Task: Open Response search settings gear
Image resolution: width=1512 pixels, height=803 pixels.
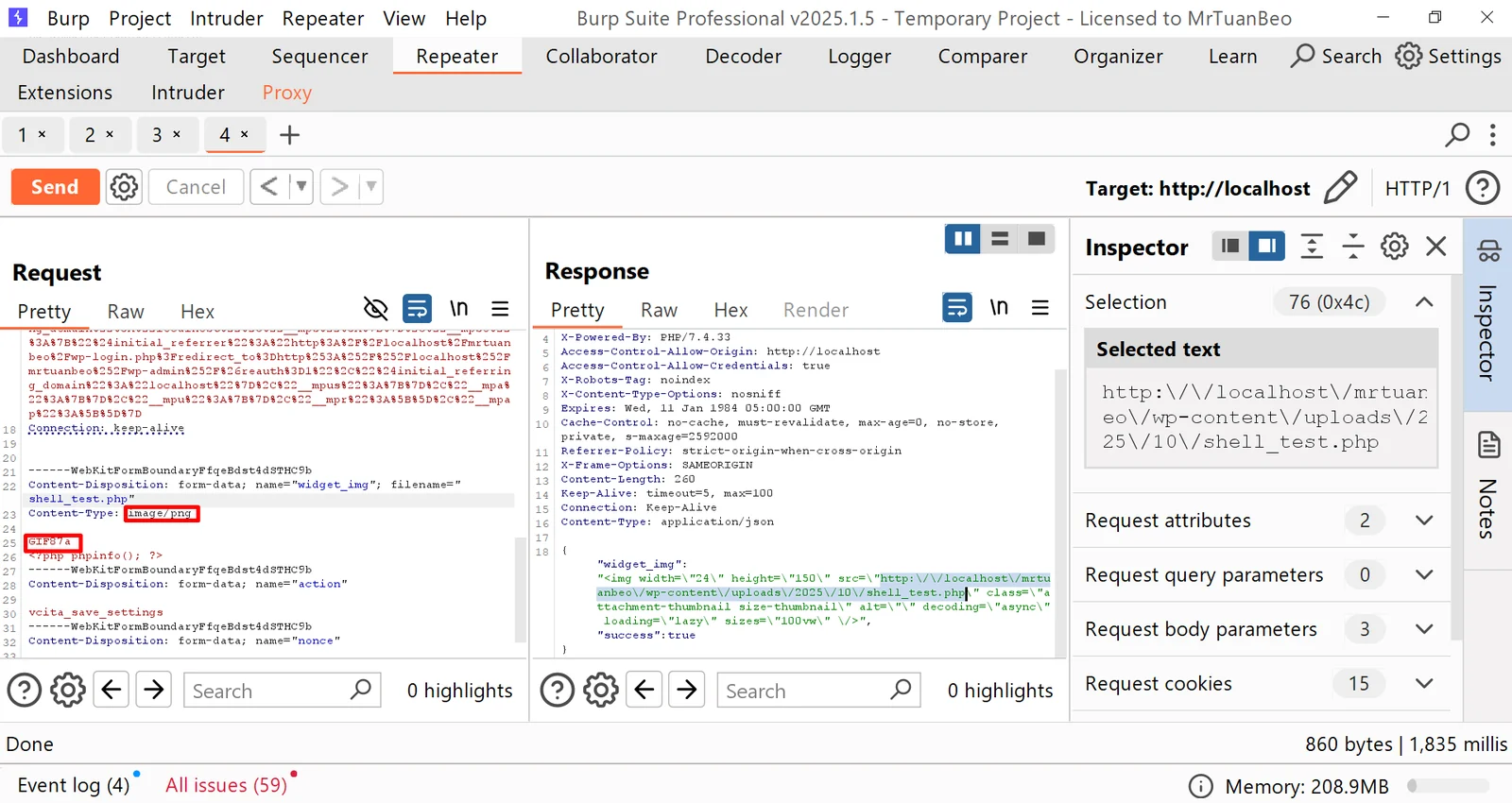Action: pos(601,691)
